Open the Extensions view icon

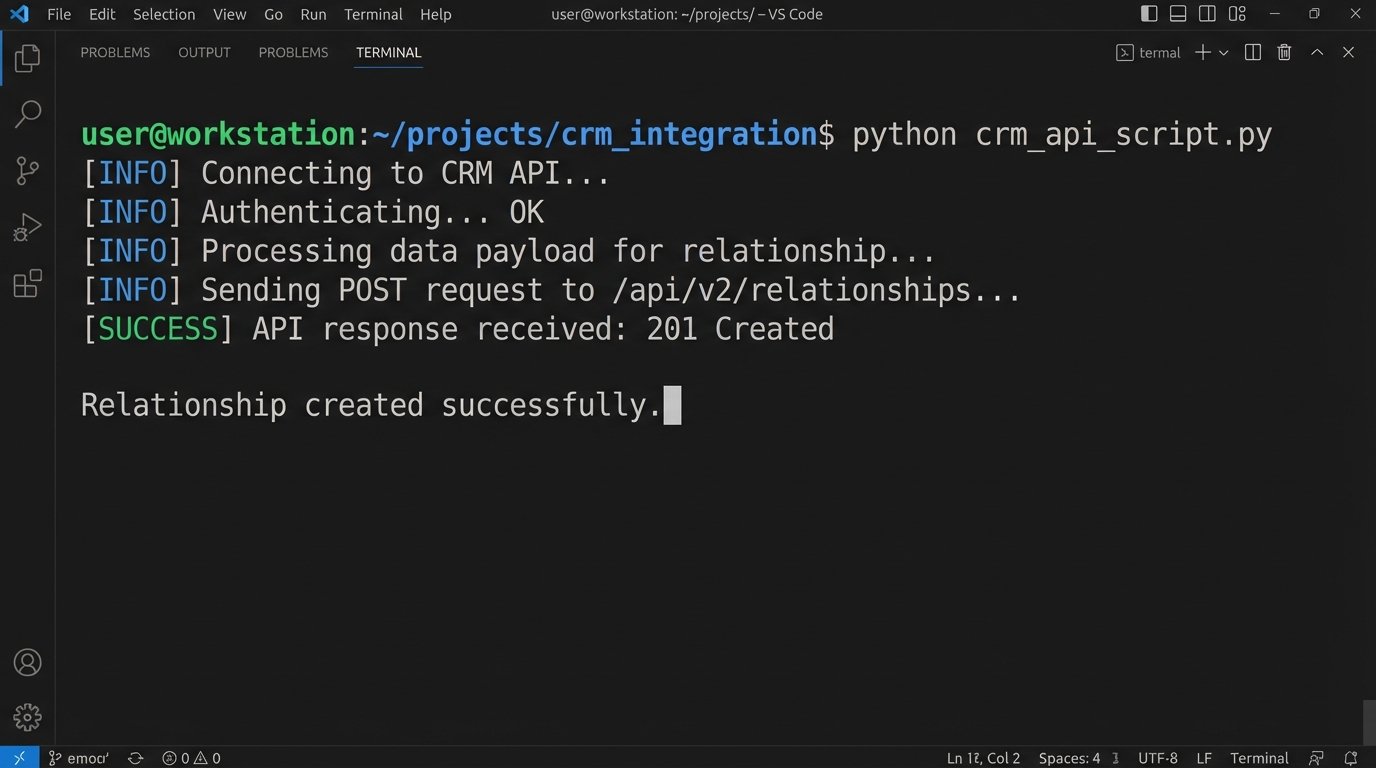click(x=27, y=284)
